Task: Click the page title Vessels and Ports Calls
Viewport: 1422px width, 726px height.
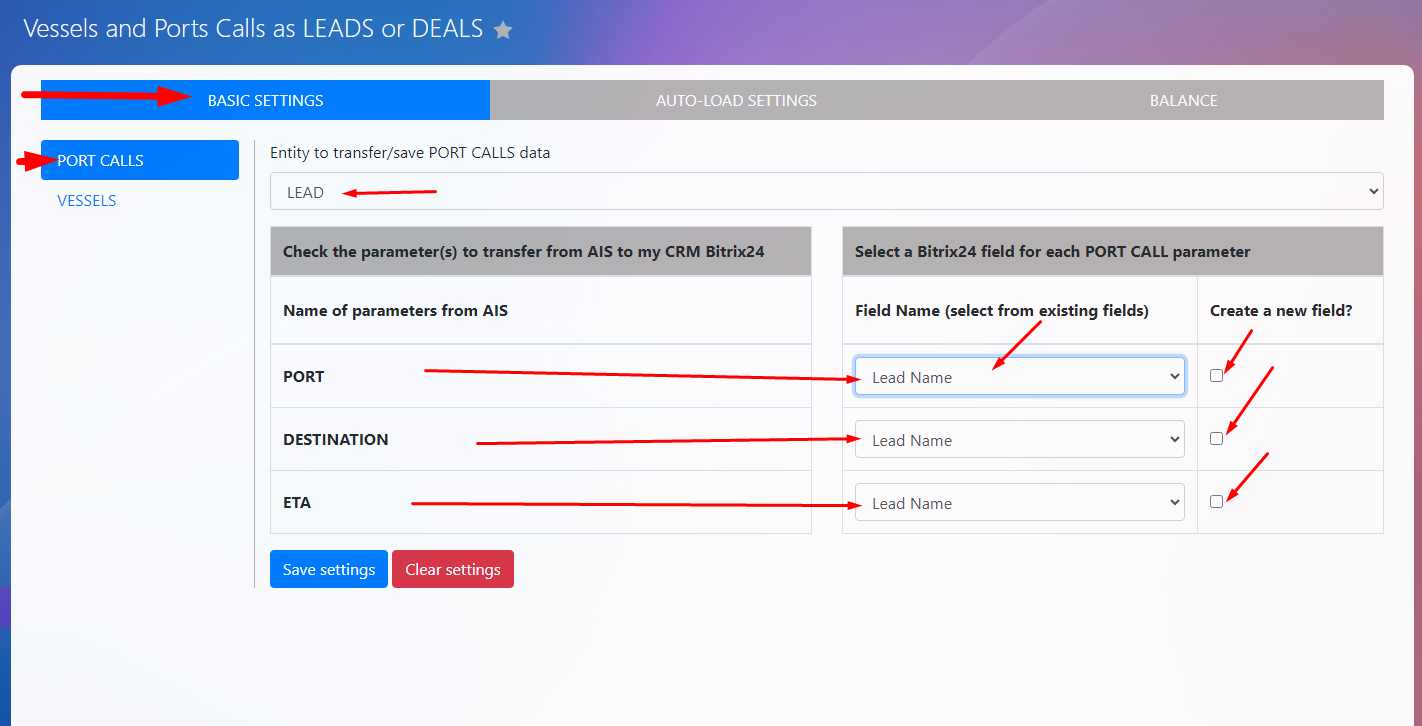Action: tap(253, 29)
